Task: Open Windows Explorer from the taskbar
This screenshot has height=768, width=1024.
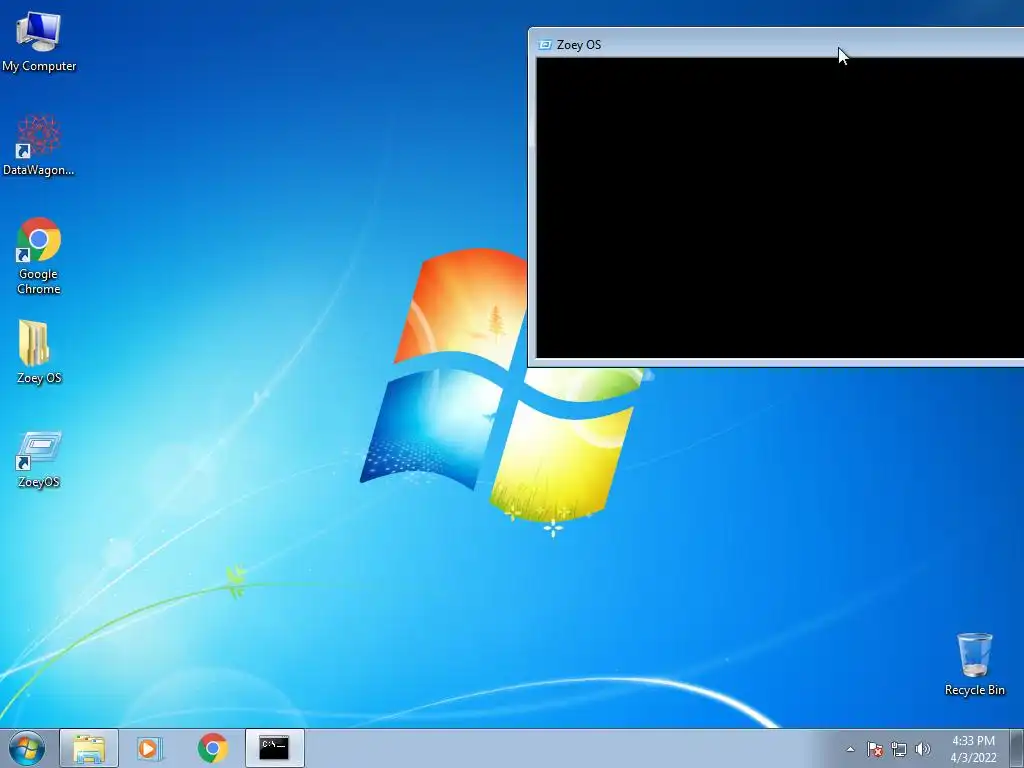Action: pyautogui.click(x=89, y=748)
